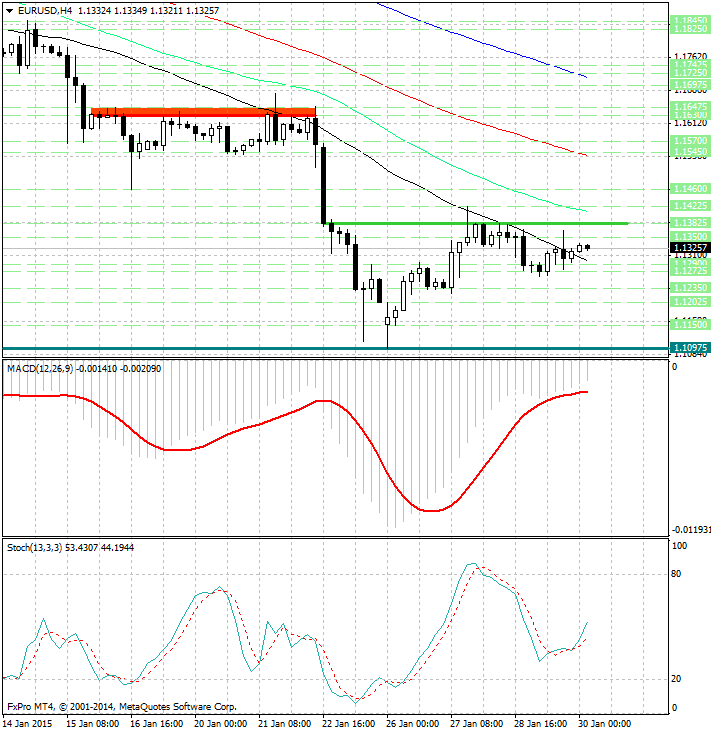Click the 1.18450 price level label
Image resolution: width=711 pixels, height=732 pixels.
coord(690,20)
